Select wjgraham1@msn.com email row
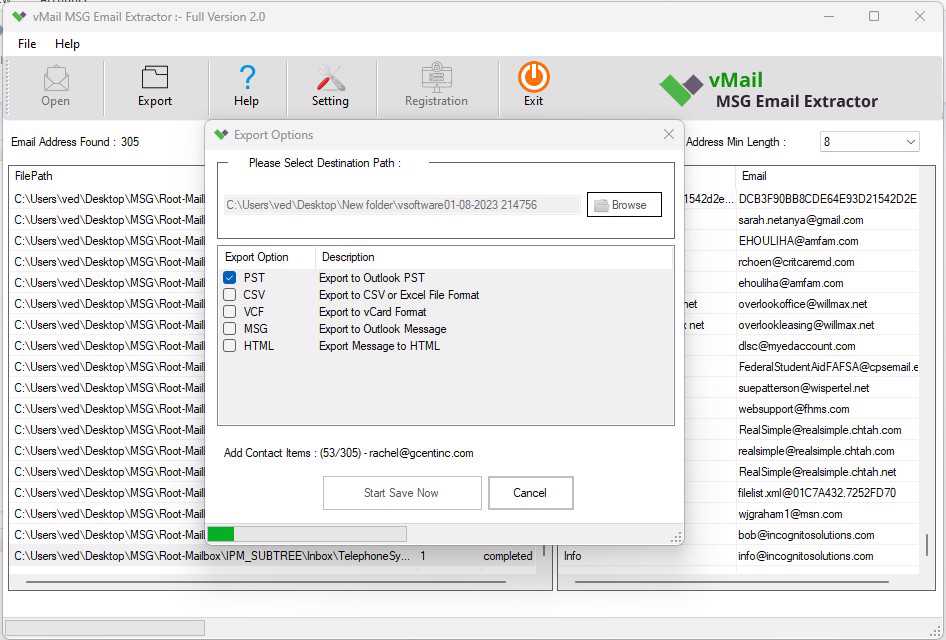This screenshot has width=946, height=640. pyautogui.click(x=790, y=514)
